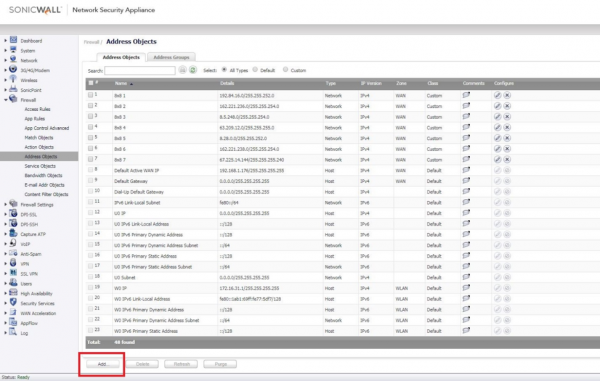Click the Log icon
The height and width of the screenshot is (381, 600).
13,332
